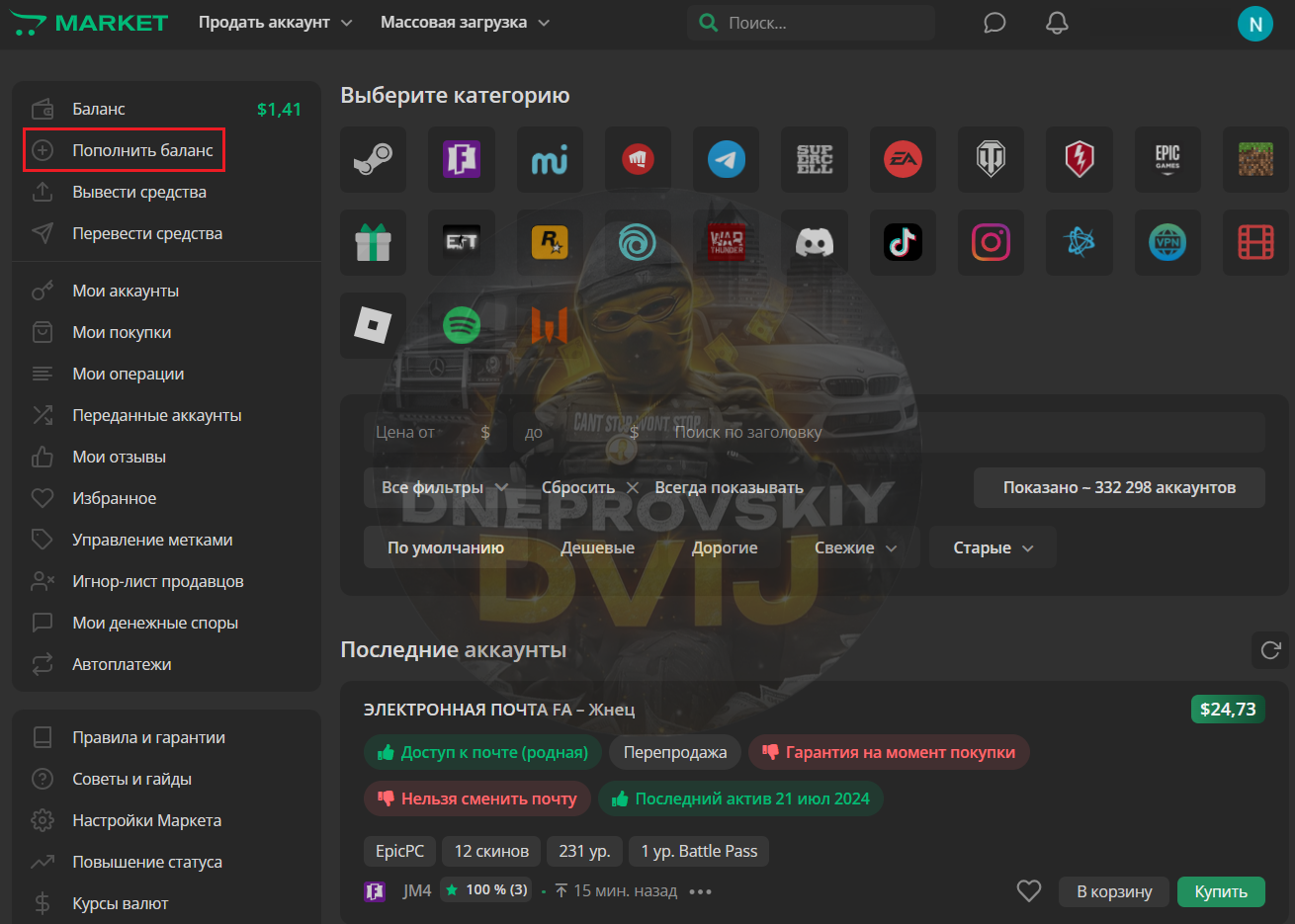The width and height of the screenshot is (1295, 924).
Task: Open the Spotify category
Action: coord(461,325)
